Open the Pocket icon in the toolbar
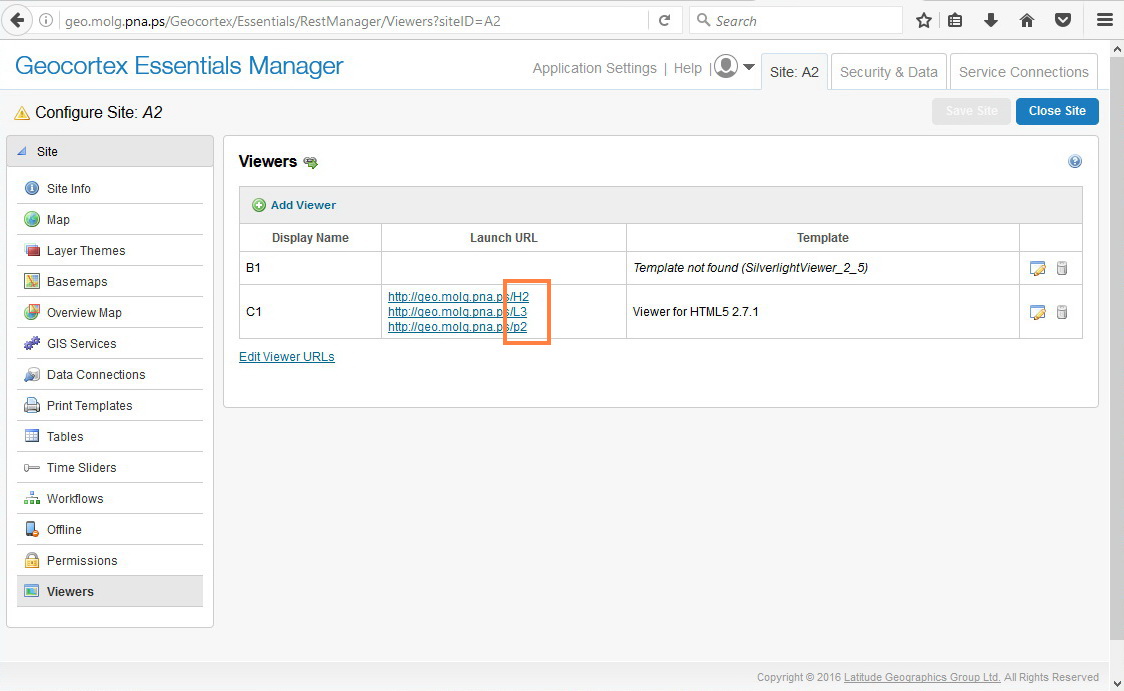The width and height of the screenshot is (1124, 691). (x=1063, y=21)
